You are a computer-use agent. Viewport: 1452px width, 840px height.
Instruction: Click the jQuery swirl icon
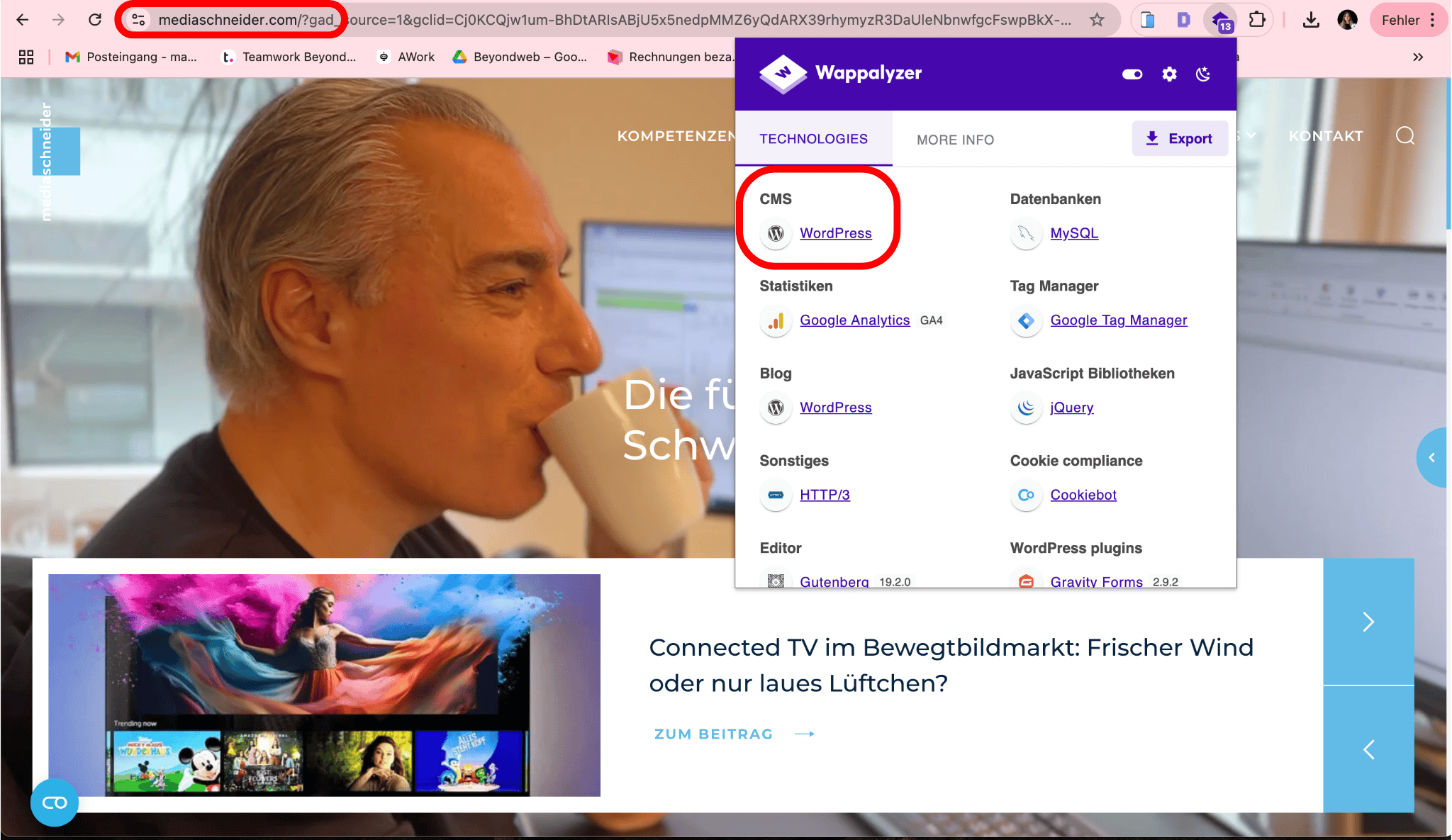pyautogui.click(x=1026, y=408)
